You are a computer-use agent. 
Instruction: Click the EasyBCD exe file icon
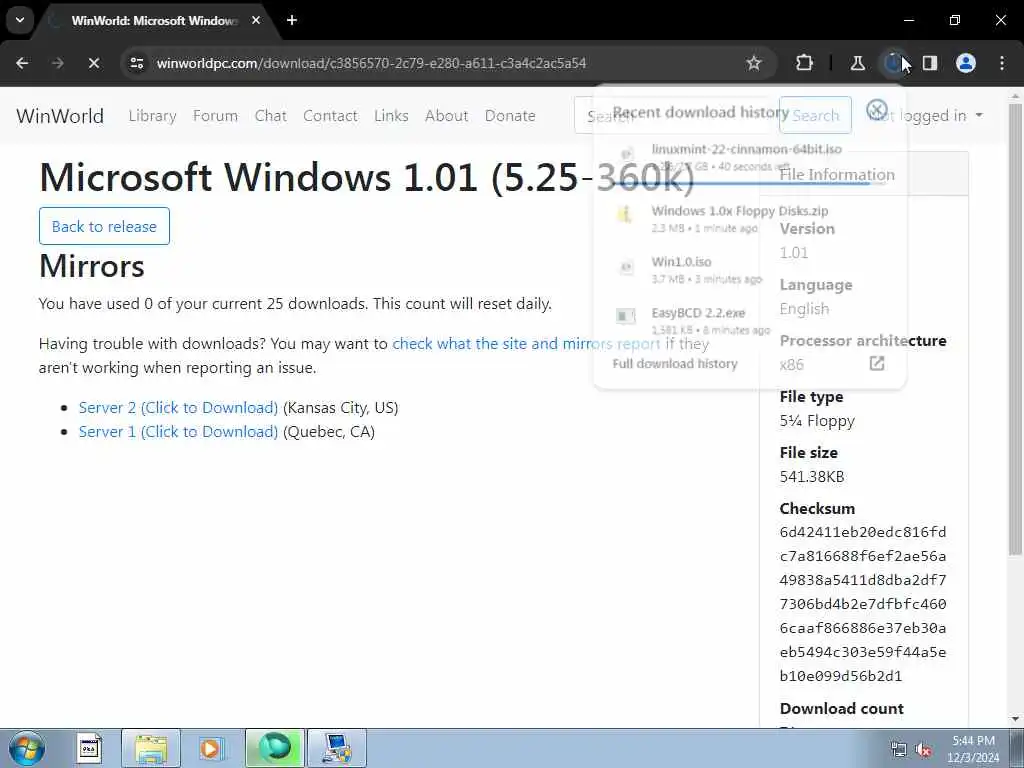[x=626, y=316]
